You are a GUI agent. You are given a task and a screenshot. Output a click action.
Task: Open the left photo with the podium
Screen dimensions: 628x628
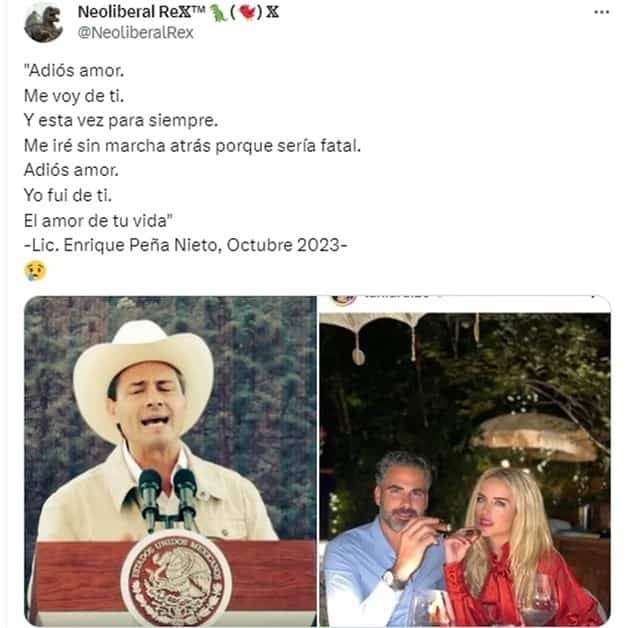170,460
